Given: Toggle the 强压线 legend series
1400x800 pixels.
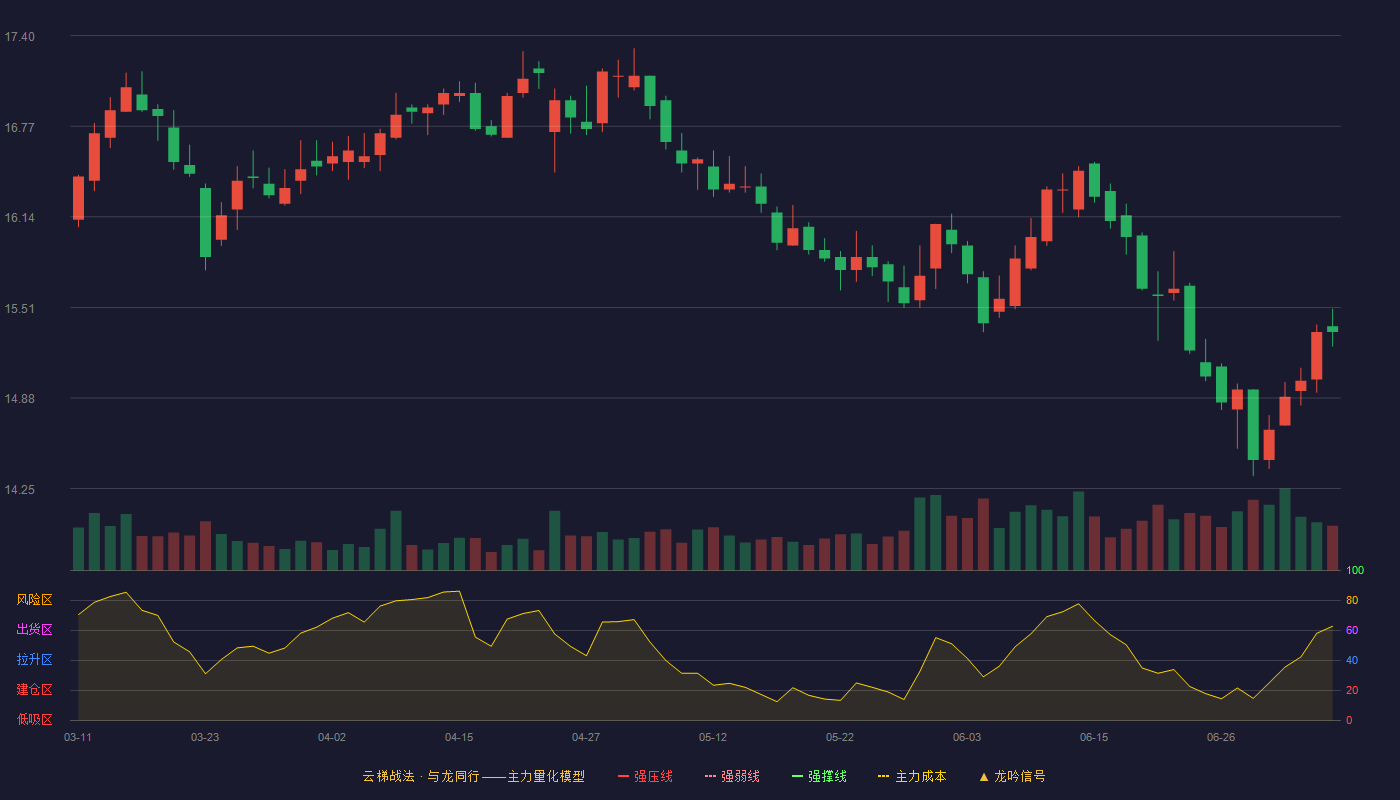Looking at the screenshot, I should click(645, 776).
